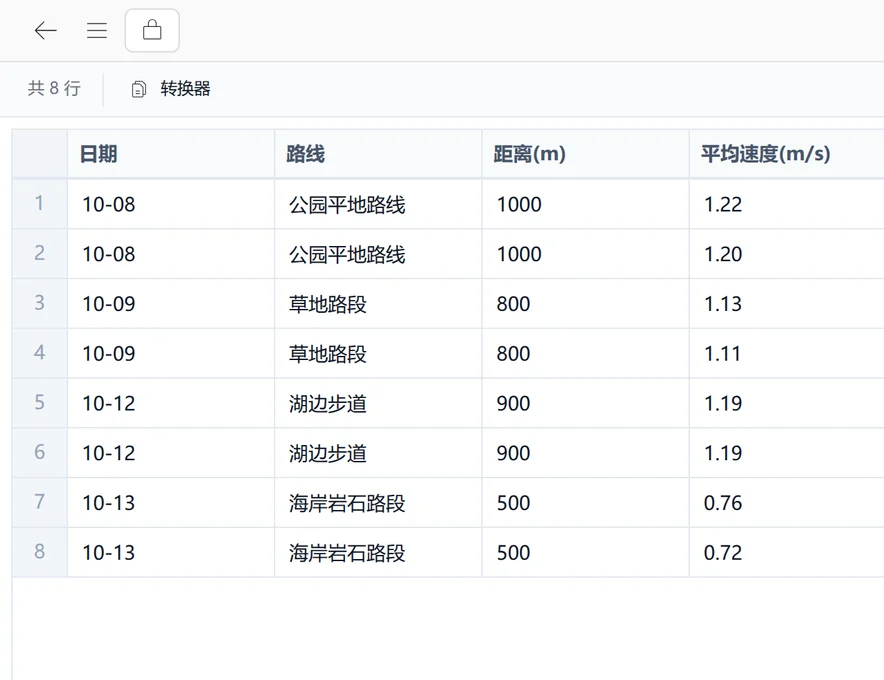Select row number 4
Screen dimensions: 884x680
(x=39, y=353)
